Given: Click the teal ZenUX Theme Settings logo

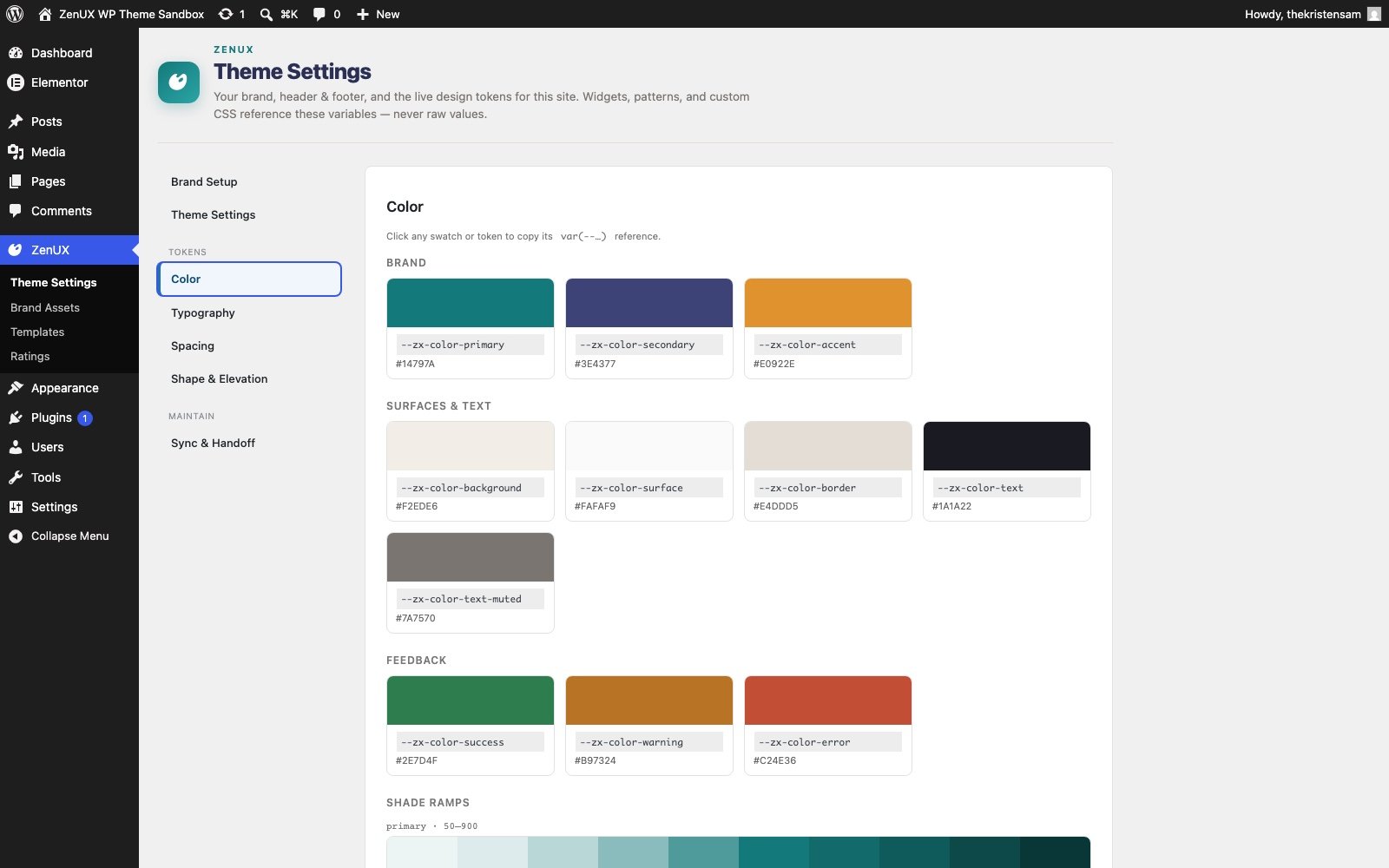Looking at the screenshot, I should click(x=179, y=82).
